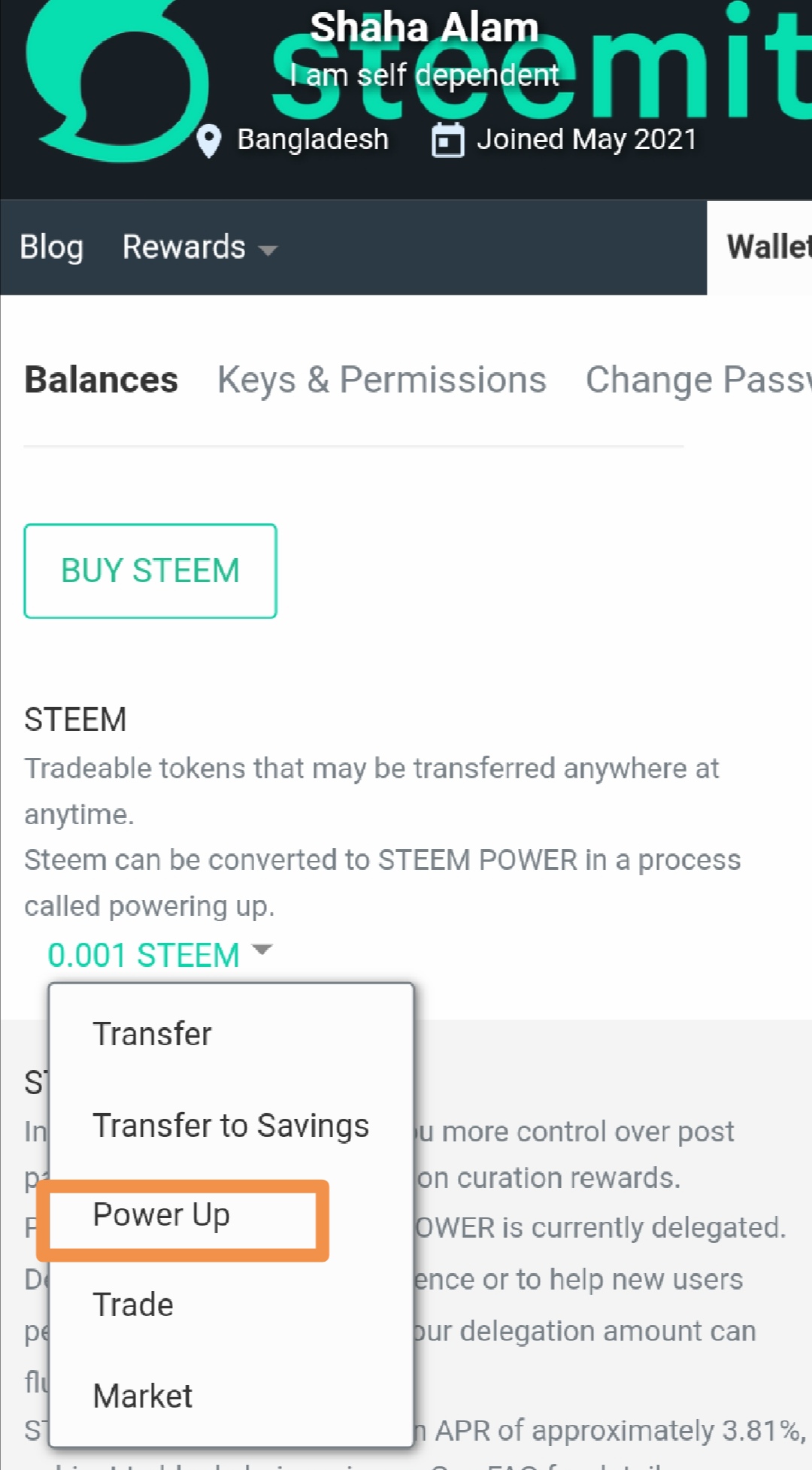Open the Blog tab

click(x=51, y=247)
